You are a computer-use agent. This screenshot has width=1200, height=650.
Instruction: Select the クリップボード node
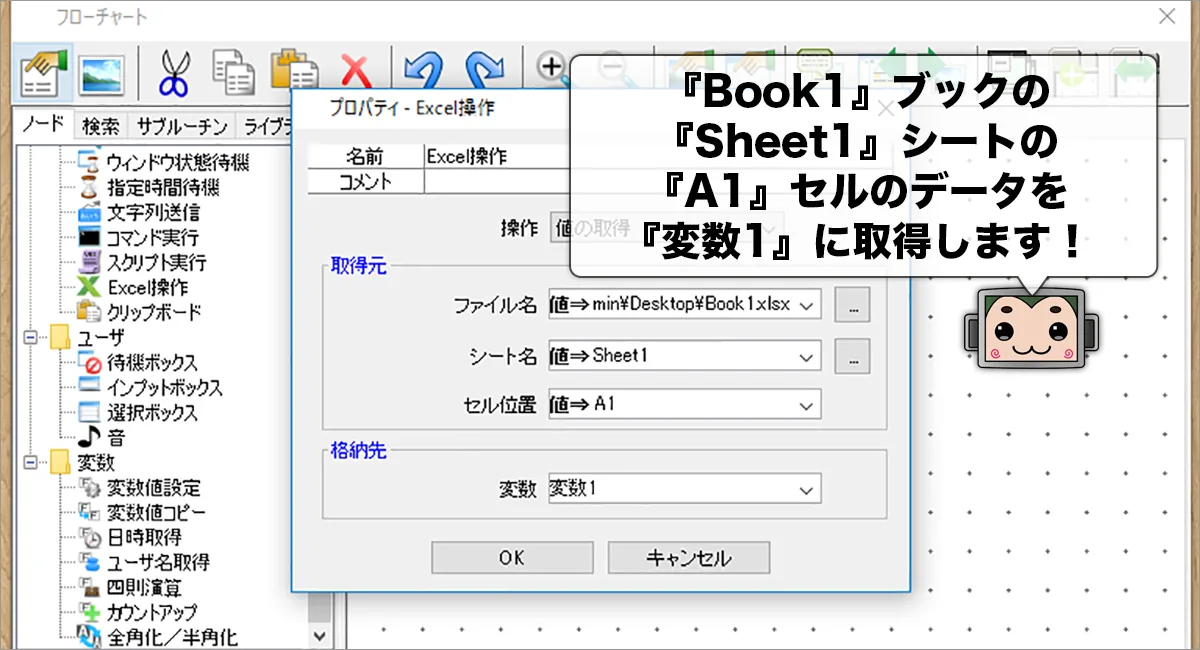click(x=140, y=312)
